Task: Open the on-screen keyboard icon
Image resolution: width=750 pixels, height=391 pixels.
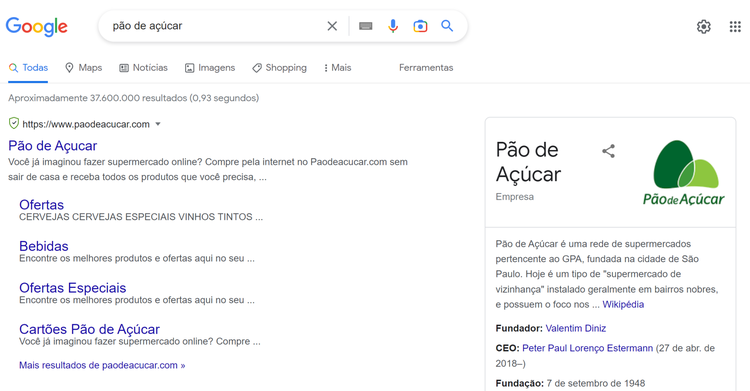Action: [365, 26]
